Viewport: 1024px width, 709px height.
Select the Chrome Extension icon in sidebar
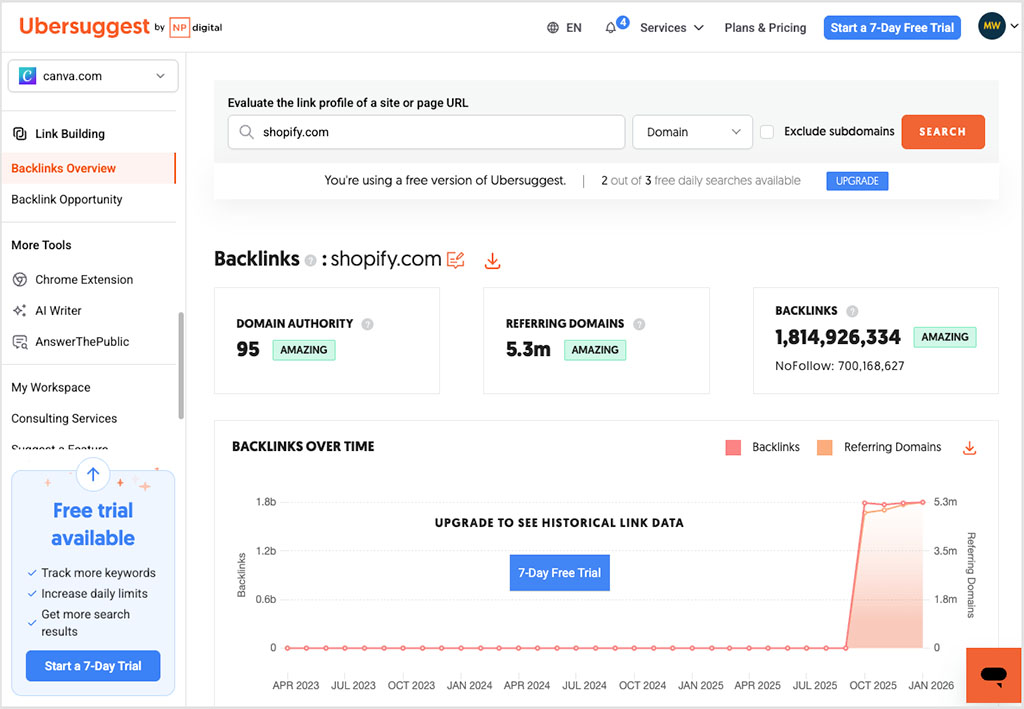tap(22, 279)
